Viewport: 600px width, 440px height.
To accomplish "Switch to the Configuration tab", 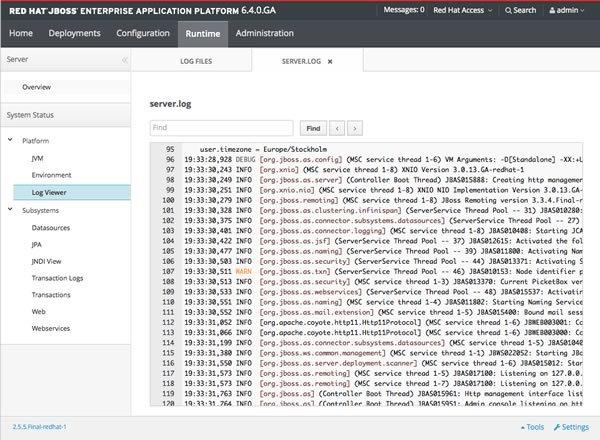I will tap(142, 33).
